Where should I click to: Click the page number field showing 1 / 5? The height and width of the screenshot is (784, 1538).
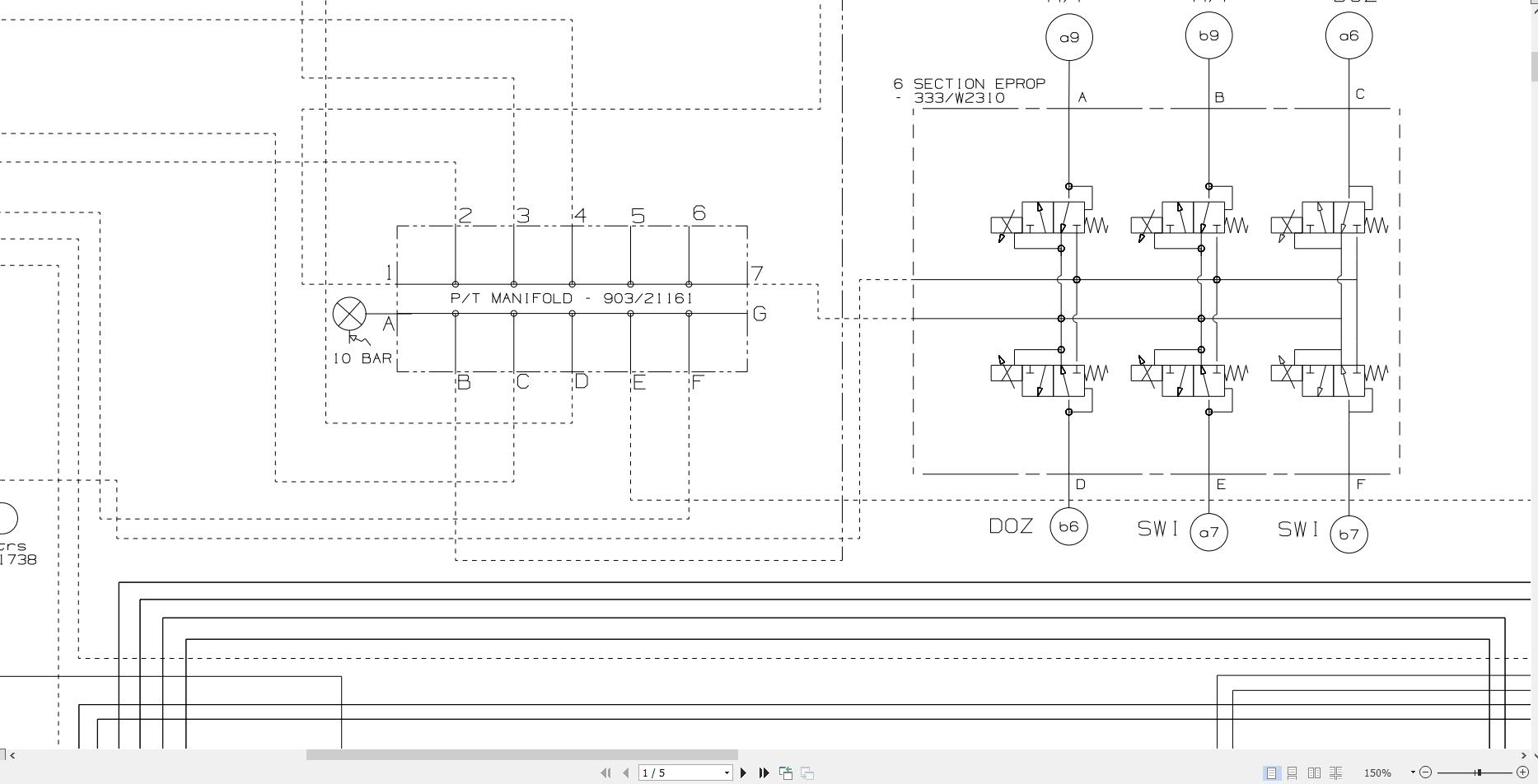(x=680, y=772)
